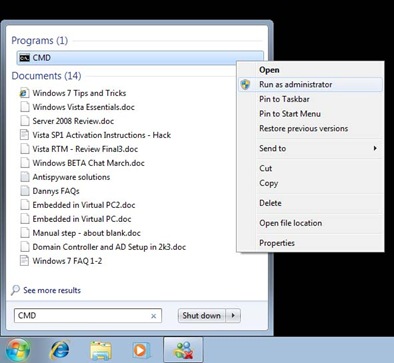
Task: Choose Pin to Taskbar
Action: tap(284, 99)
